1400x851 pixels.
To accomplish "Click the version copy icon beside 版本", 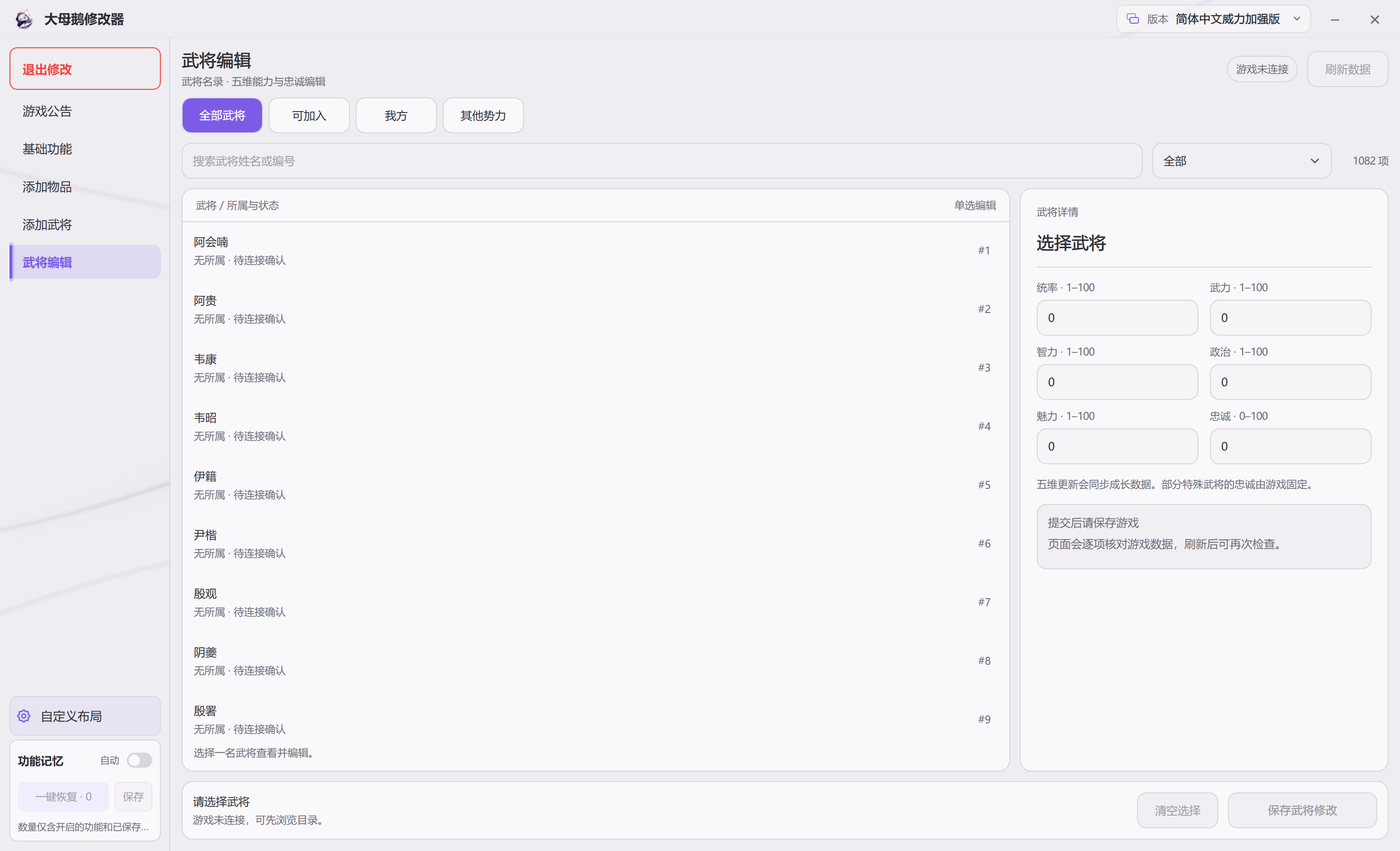I will click(x=1132, y=19).
